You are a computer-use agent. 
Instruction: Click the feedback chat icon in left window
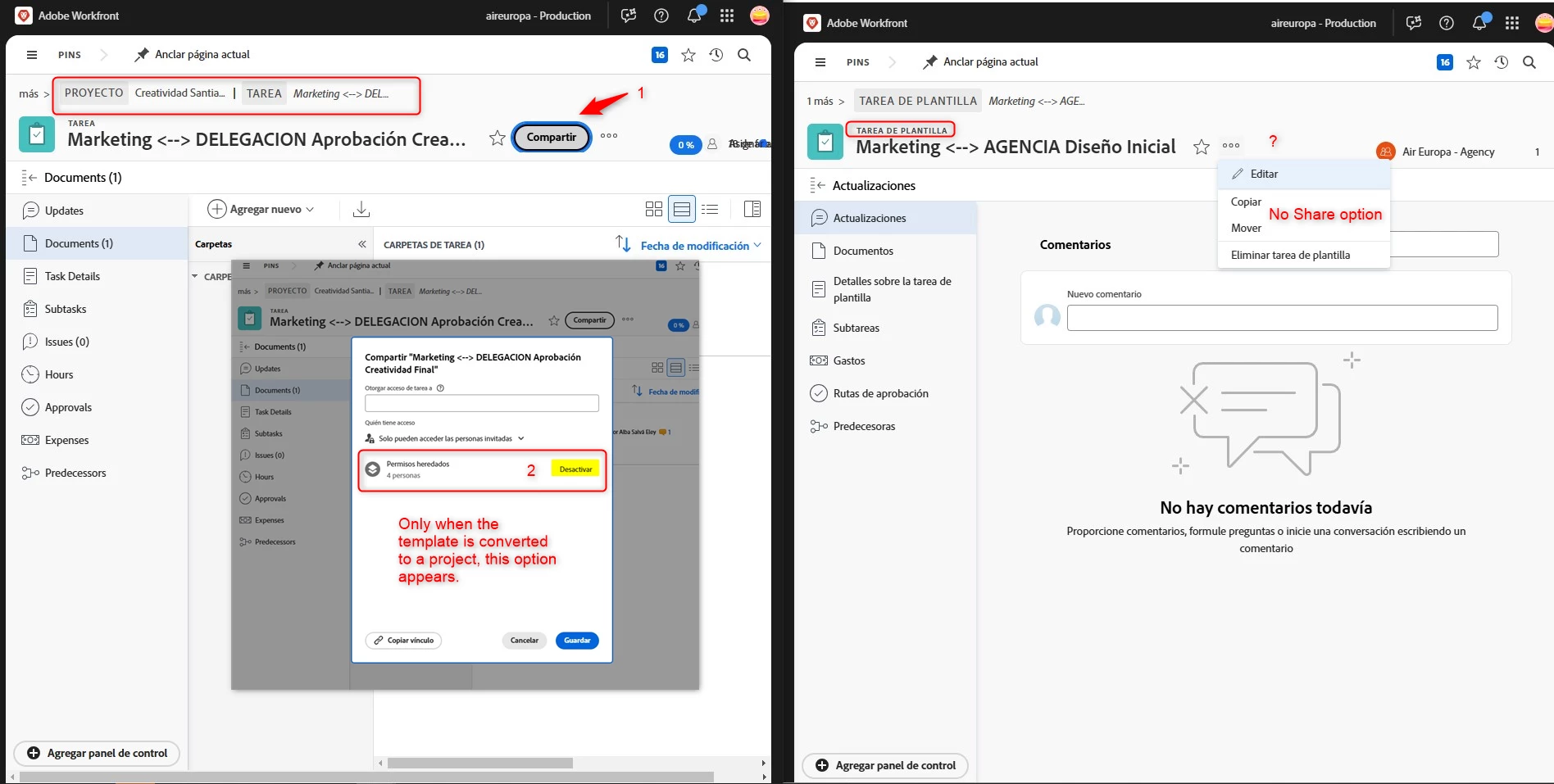pyautogui.click(x=629, y=16)
